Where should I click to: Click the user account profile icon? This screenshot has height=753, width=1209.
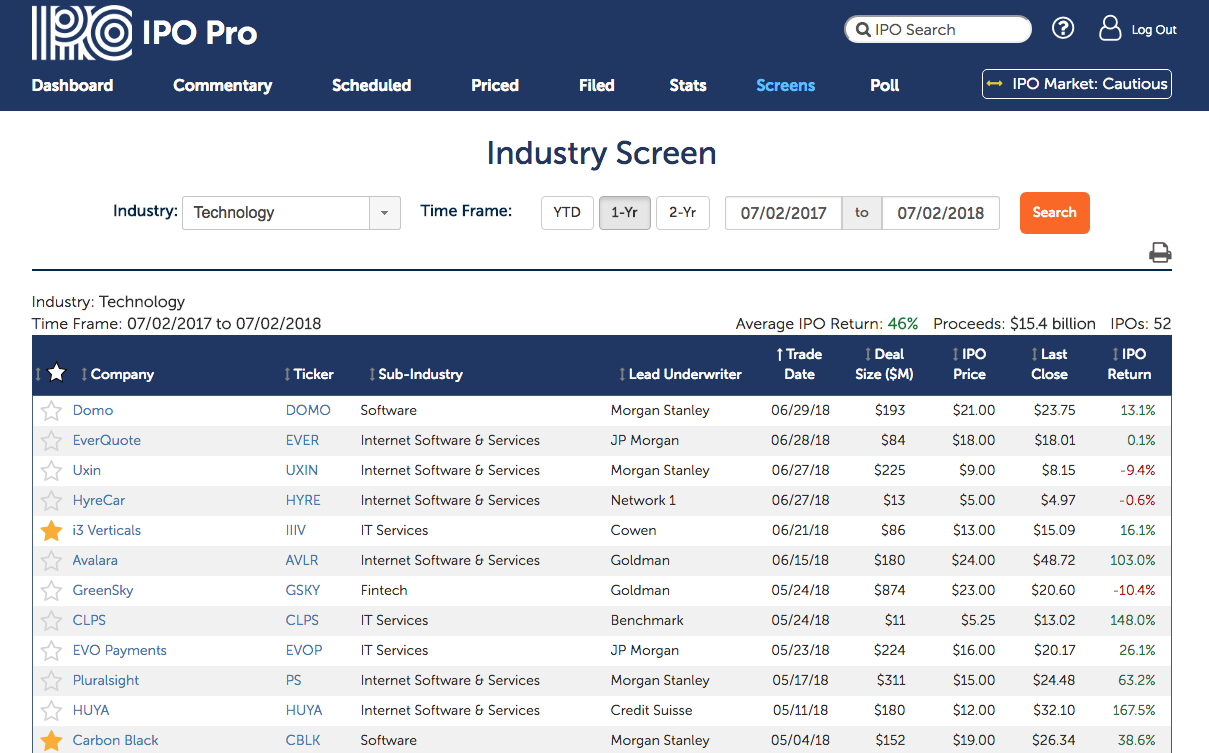pyautogui.click(x=1110, y=28)
